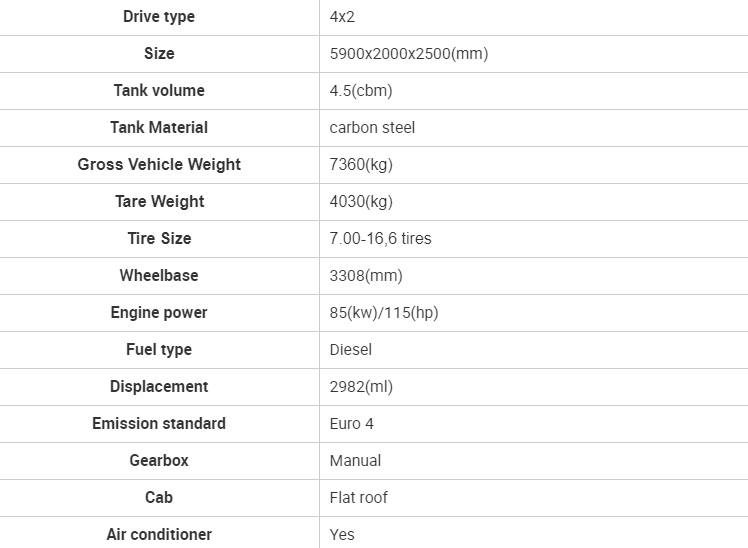Screen dimensions: 748x548
Task: Select the Gross Vehicle Weight label
Action: point(159,165)
